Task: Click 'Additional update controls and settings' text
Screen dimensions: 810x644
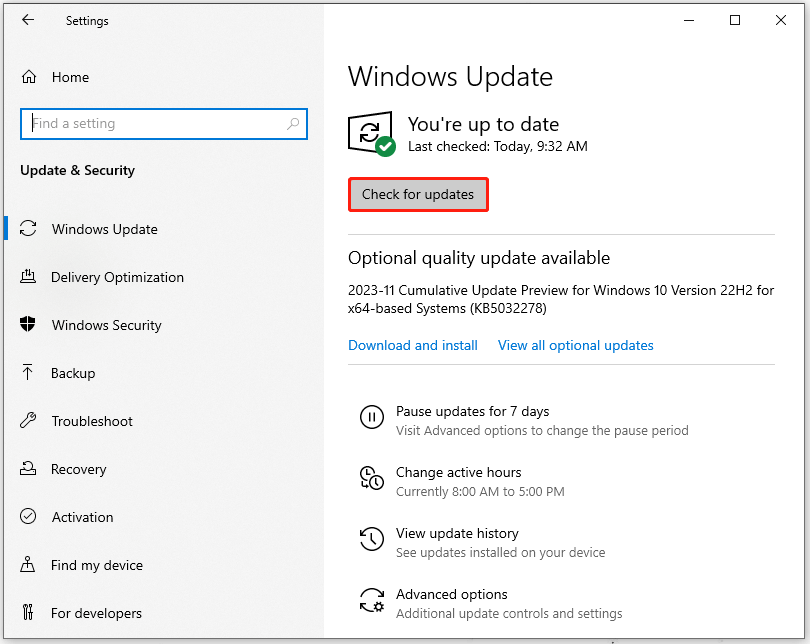Action: [x=509, y=613]
